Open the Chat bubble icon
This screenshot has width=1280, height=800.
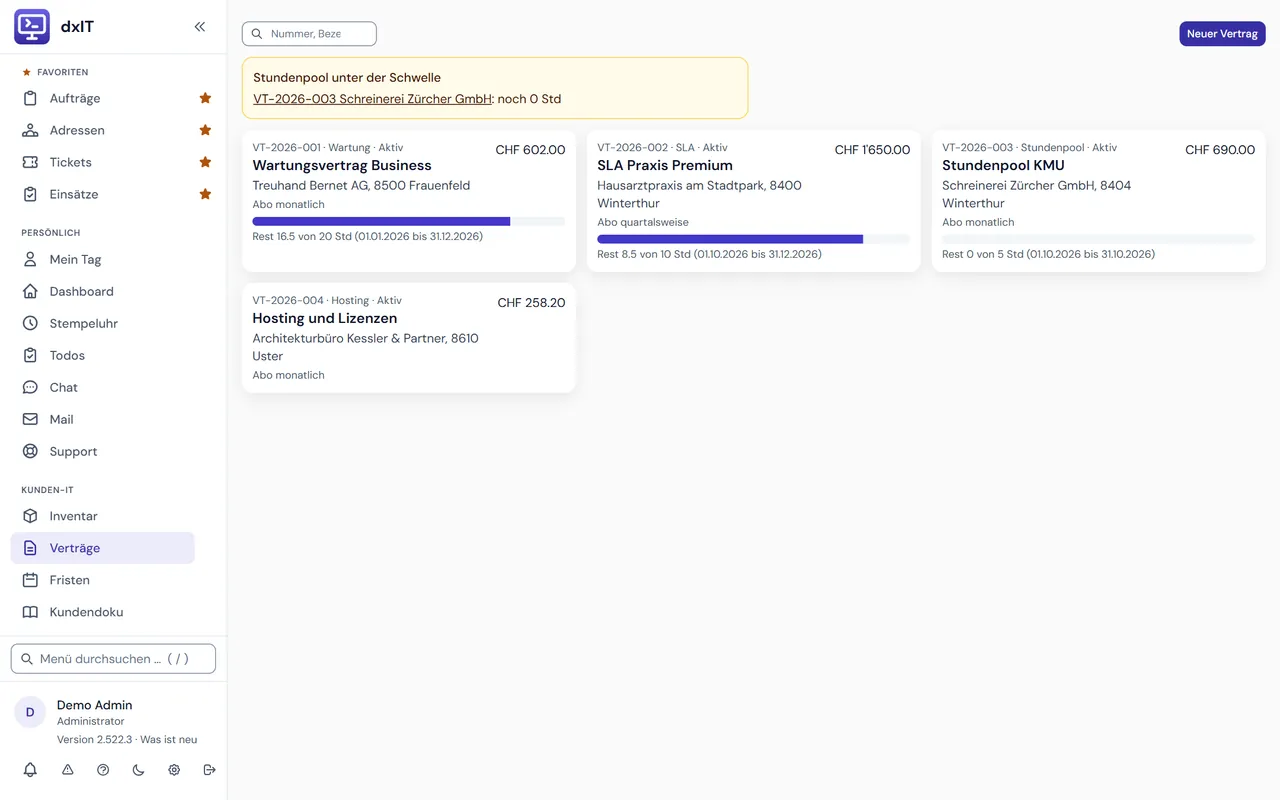click(x=30, y=387)
